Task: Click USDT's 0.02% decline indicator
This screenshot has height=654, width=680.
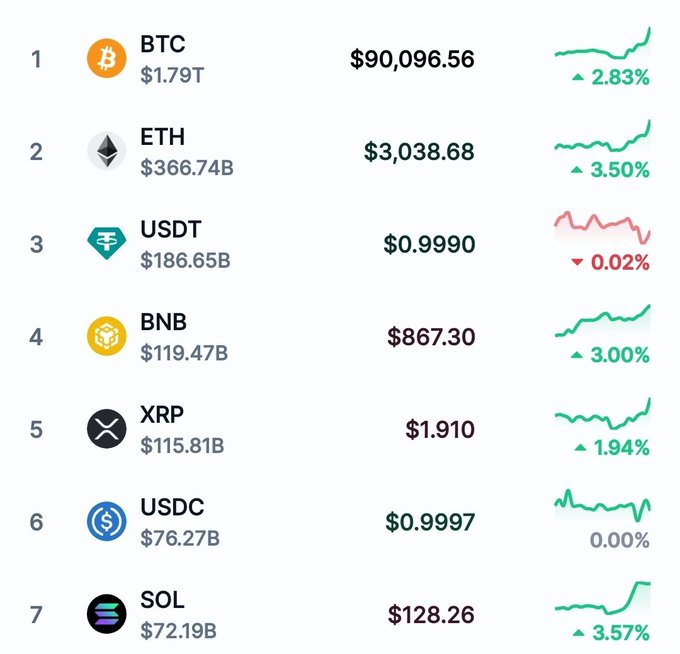Action: pos(610,263)
